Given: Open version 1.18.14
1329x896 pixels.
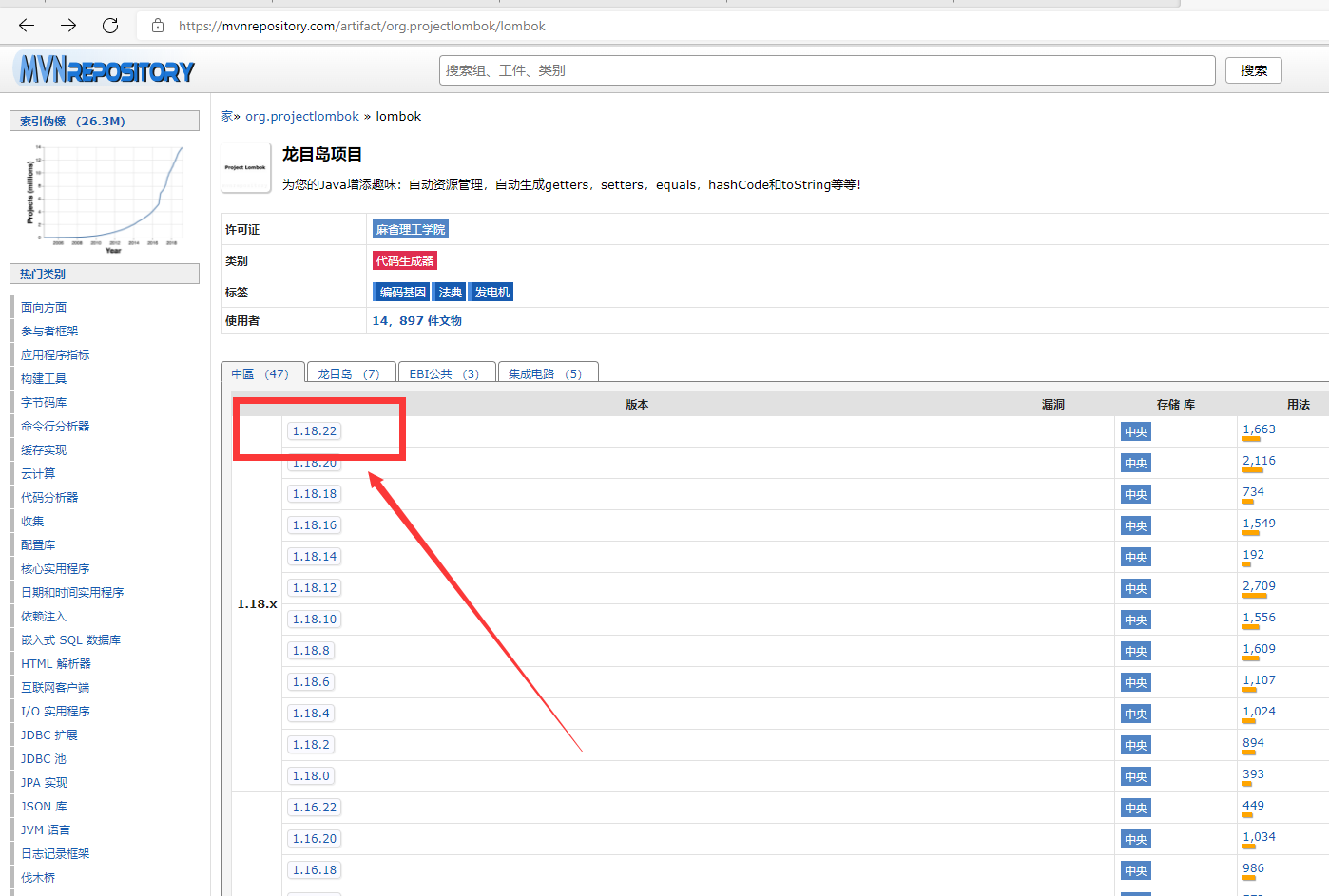Looking at the screenshot, I should (x=315, y=556).
